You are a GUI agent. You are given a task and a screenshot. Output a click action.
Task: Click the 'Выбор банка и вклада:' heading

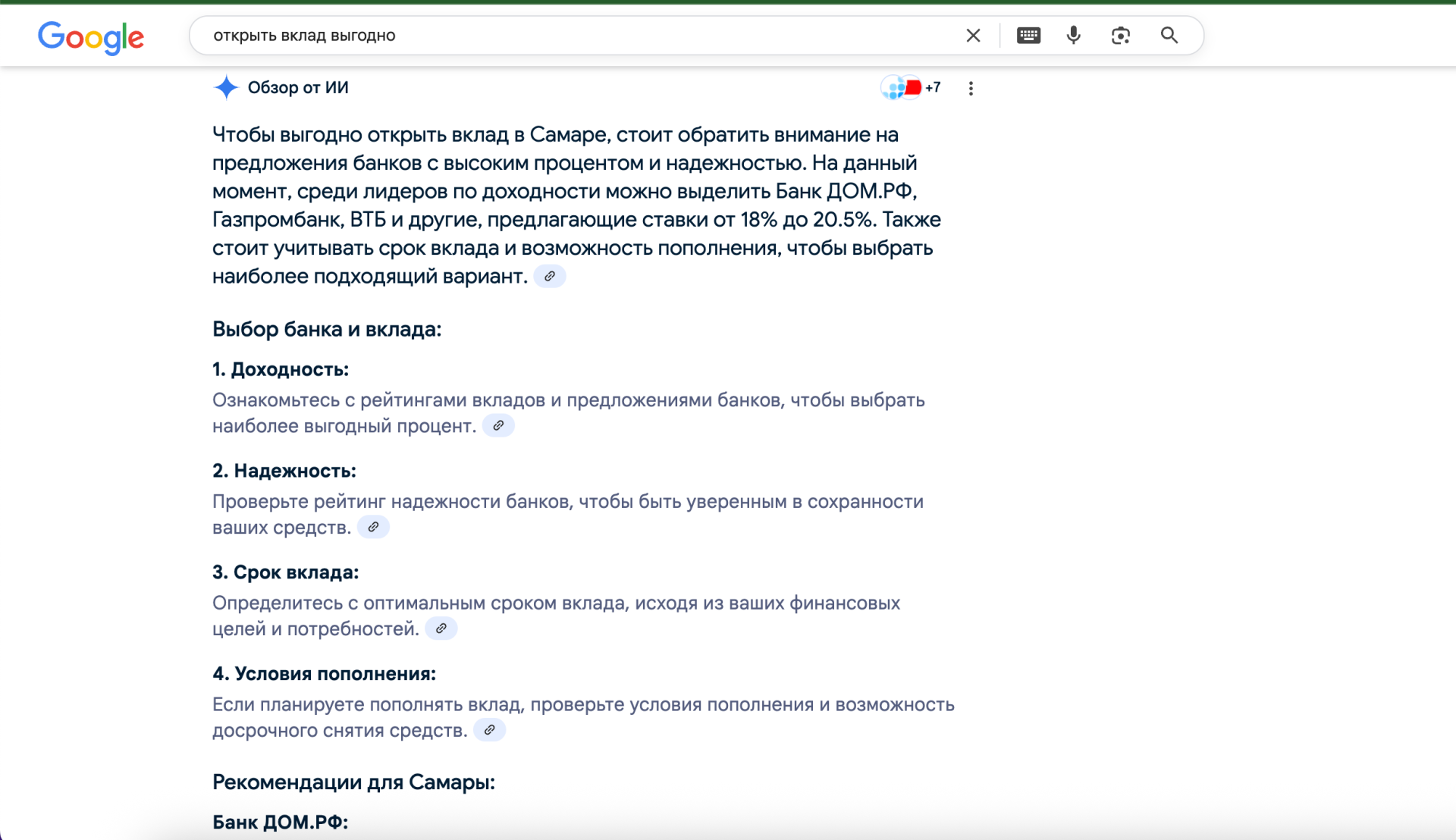click(x=327, y=330)
